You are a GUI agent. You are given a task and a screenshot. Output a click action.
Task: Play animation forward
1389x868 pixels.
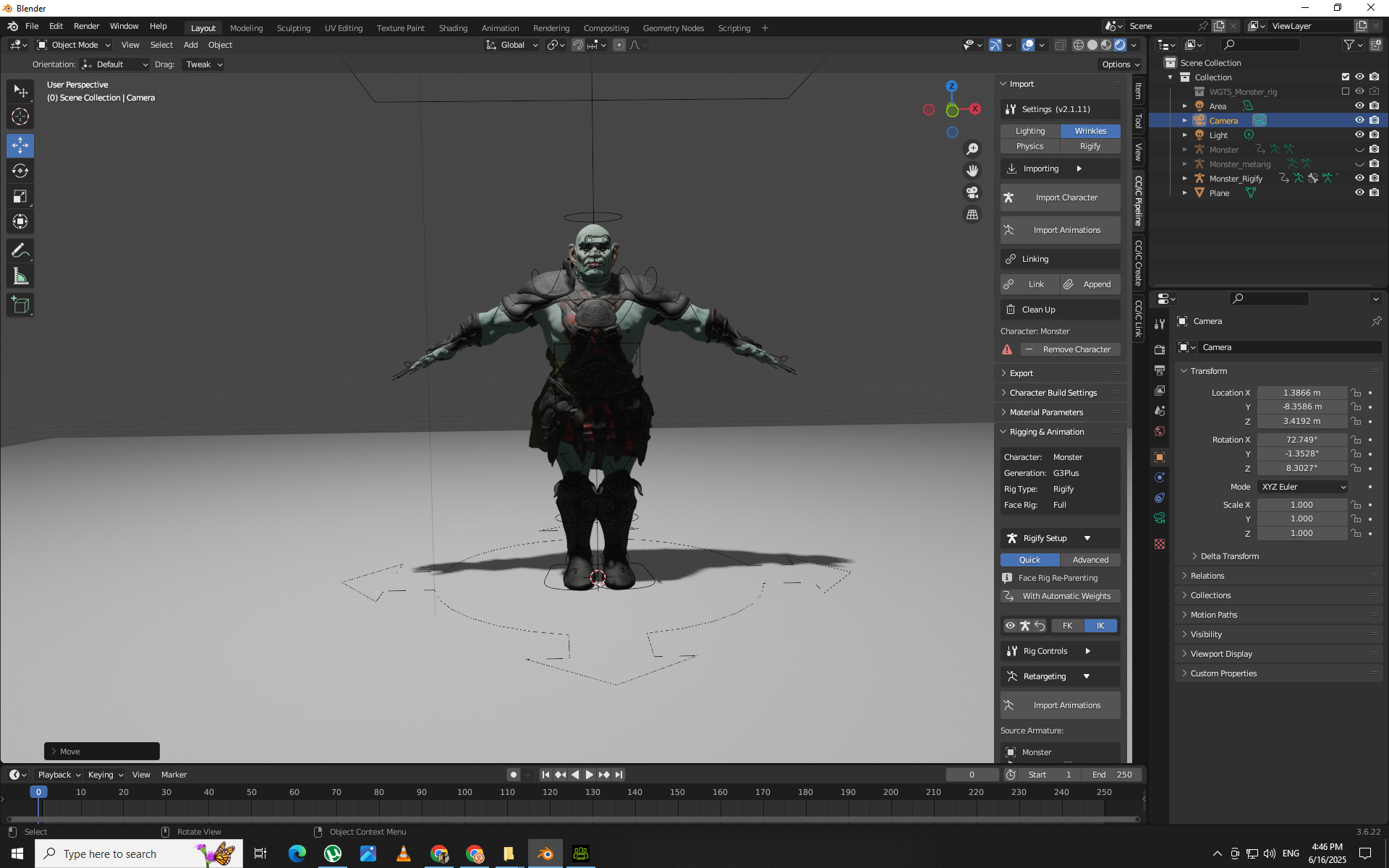click(x=590, y=775)
